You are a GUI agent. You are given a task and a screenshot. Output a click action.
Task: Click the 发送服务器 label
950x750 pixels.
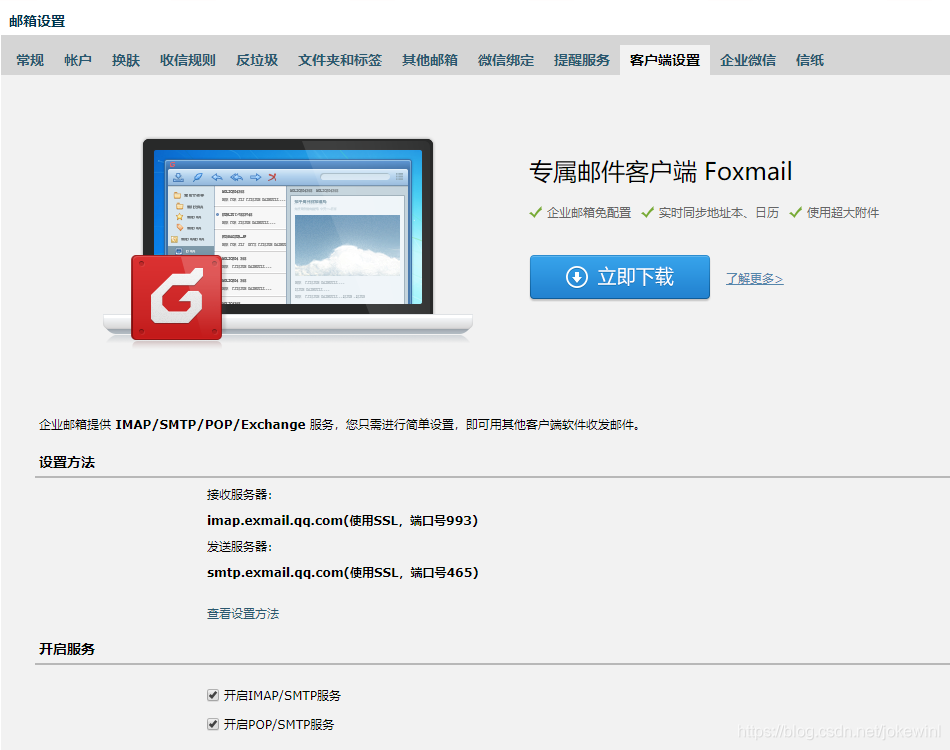(x=239, y=546)
